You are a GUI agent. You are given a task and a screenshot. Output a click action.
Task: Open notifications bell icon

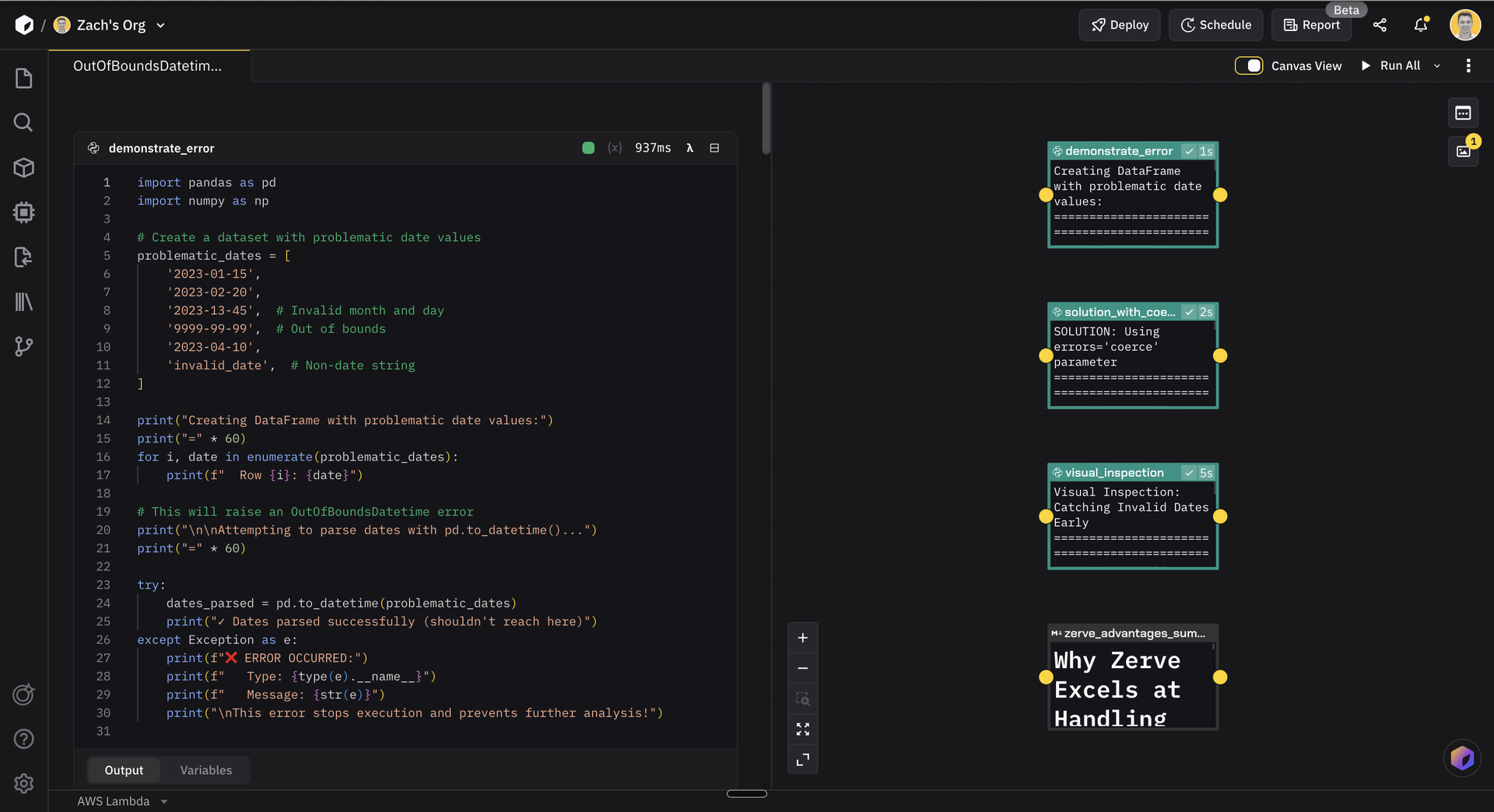1421,25
